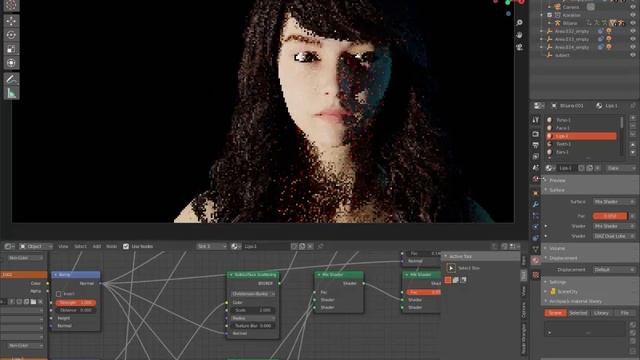Toggle visibility of the subject object in outliner
Screen dimensions: 640x360
(x=633, y=55)
